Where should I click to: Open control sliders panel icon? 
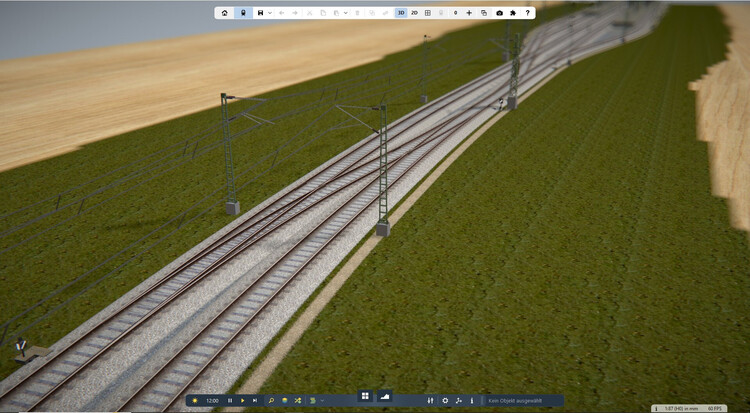430,401
